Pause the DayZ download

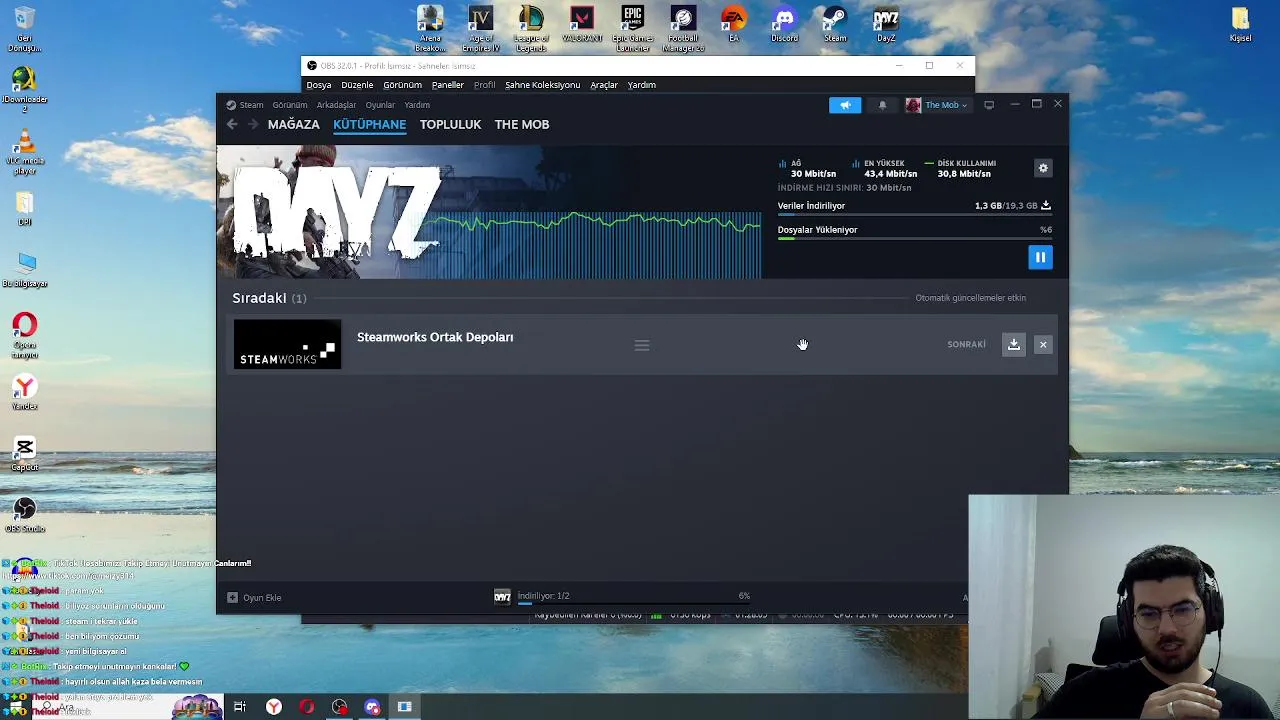click(1040, 258)
